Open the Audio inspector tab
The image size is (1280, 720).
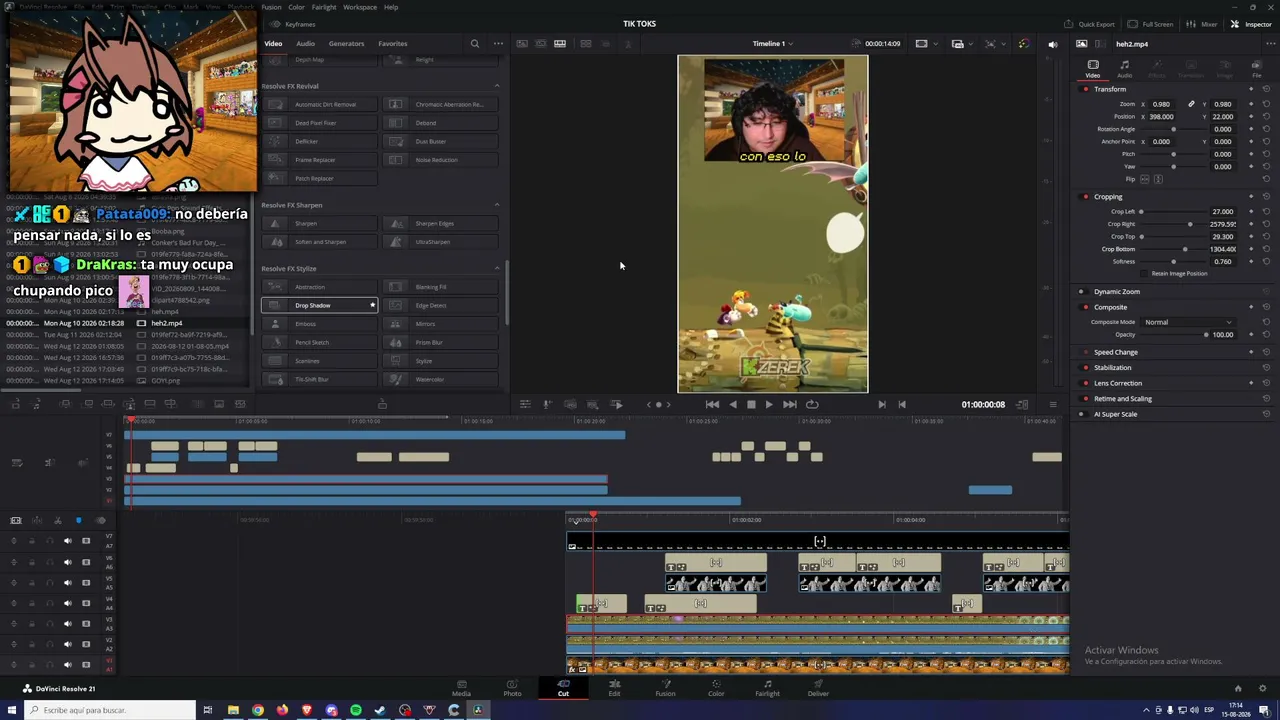pos(1125,68)
